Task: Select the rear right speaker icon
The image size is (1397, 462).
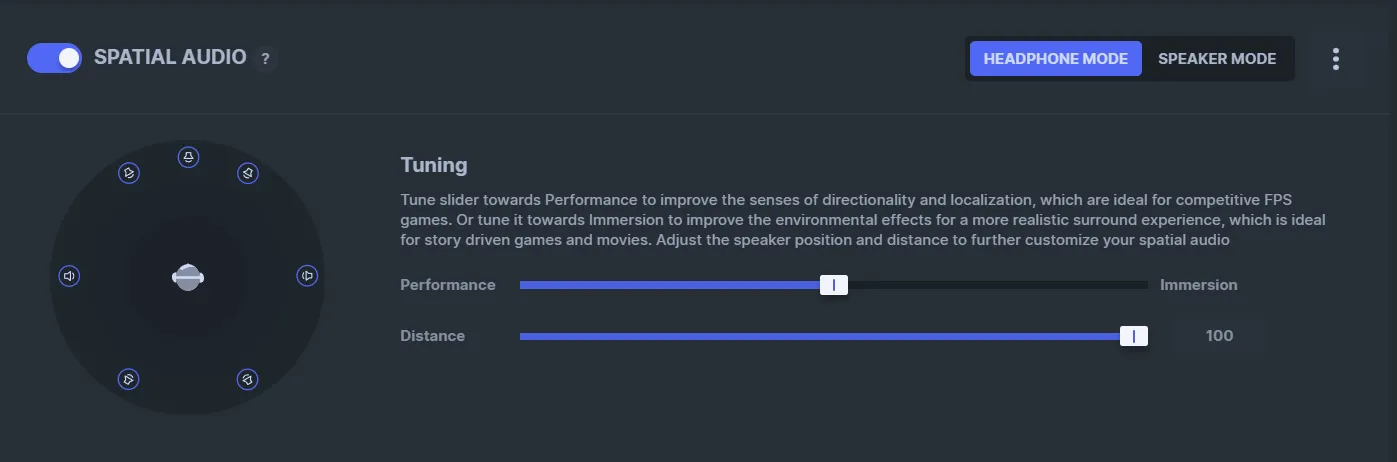Action: pyautogui.click(x=247, y=379)
